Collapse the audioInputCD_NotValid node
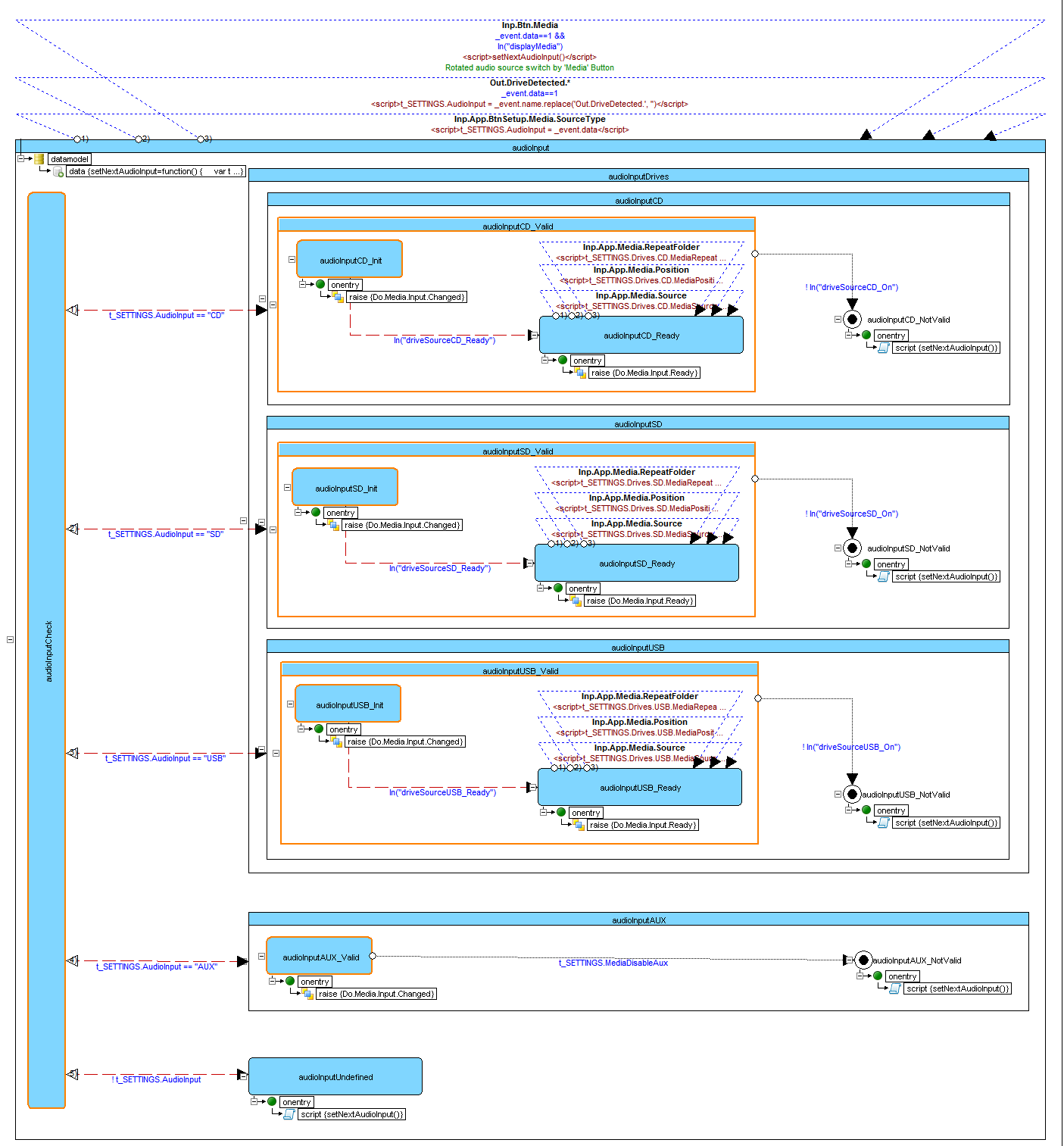The image size is (1064, 1146). click(838, 320)
